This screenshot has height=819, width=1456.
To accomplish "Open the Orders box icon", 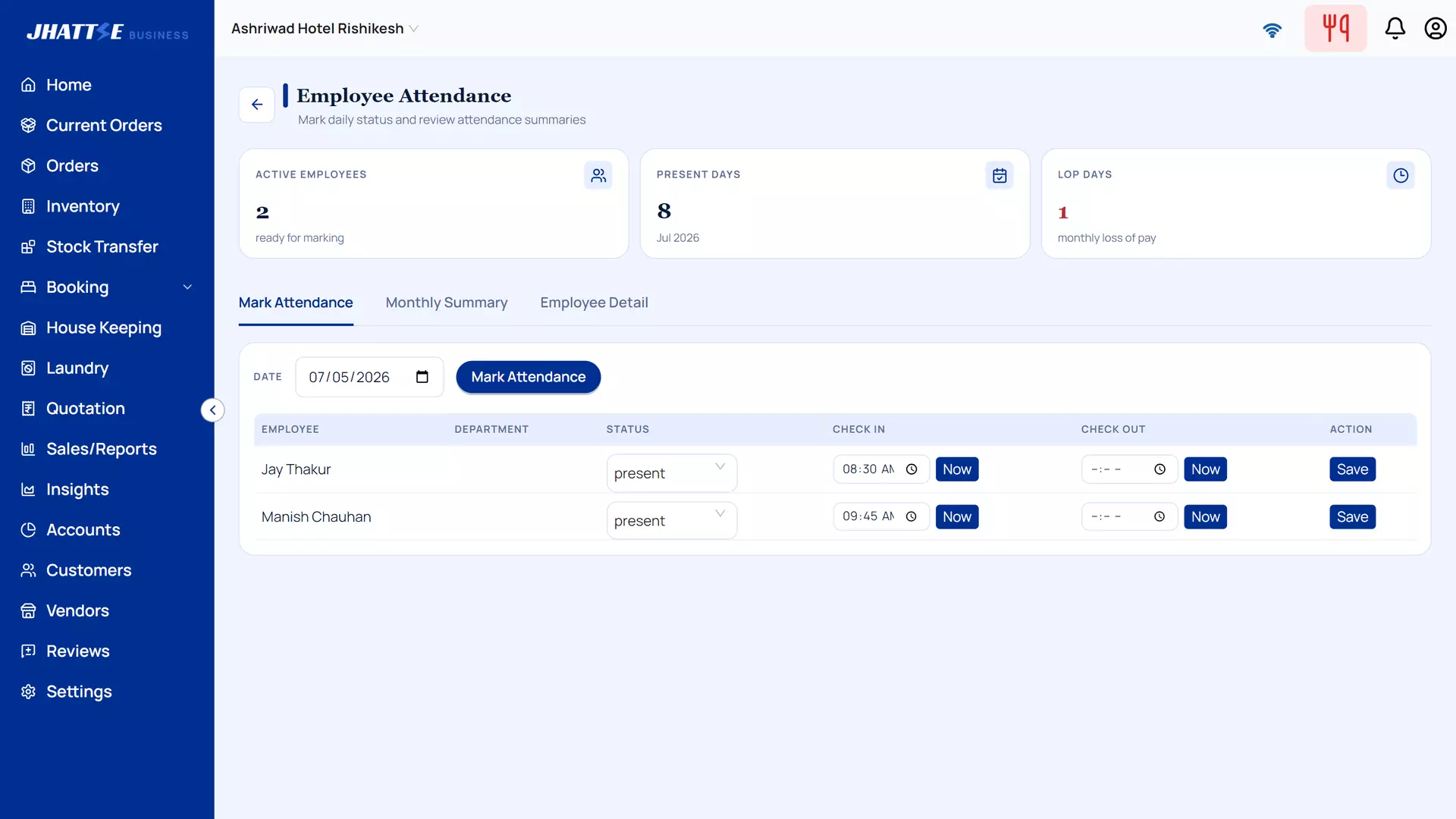I will coord(28,165).
